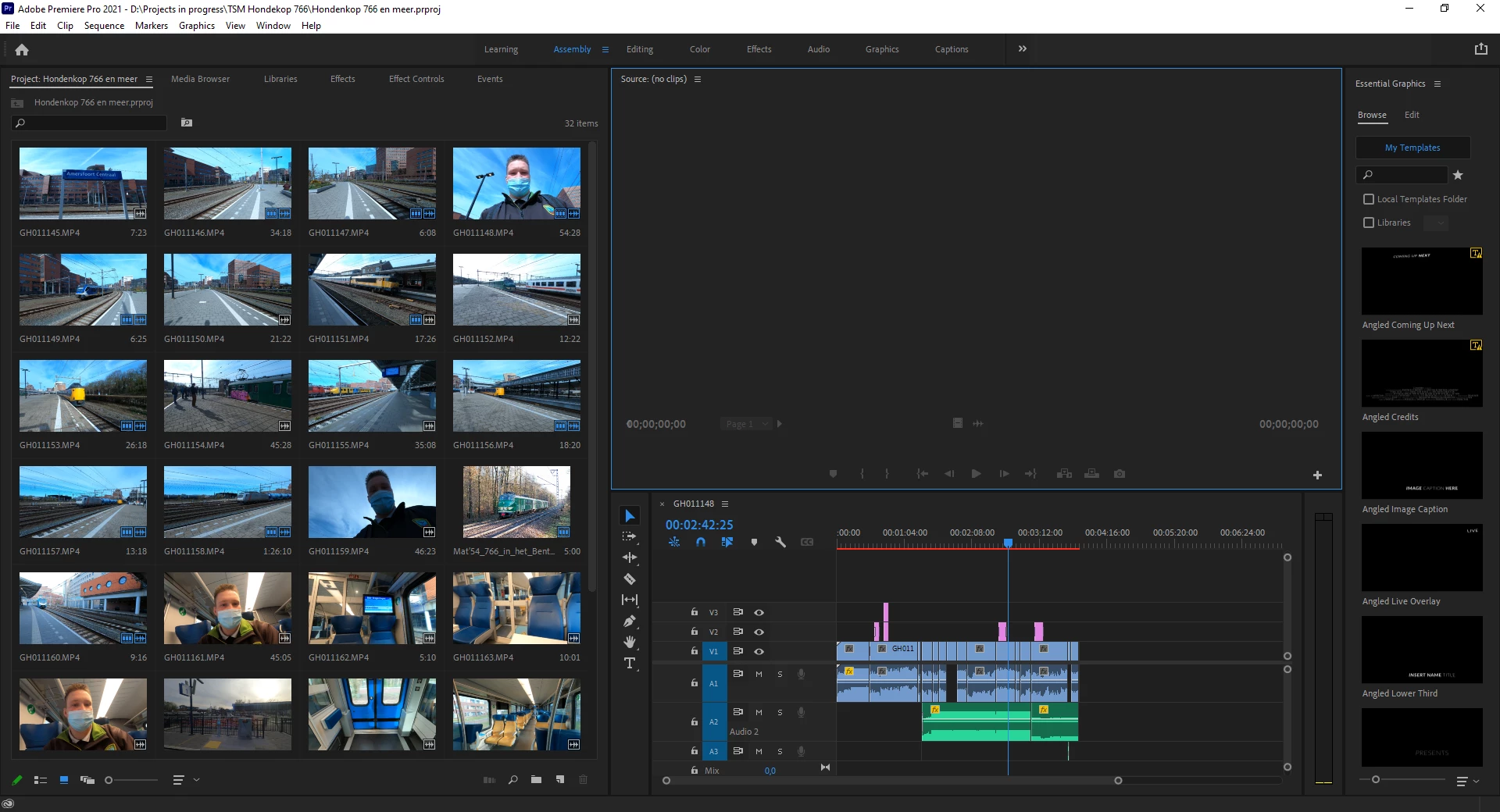
Task: Click My Templates button
Action: click(x=1412, y=148)
